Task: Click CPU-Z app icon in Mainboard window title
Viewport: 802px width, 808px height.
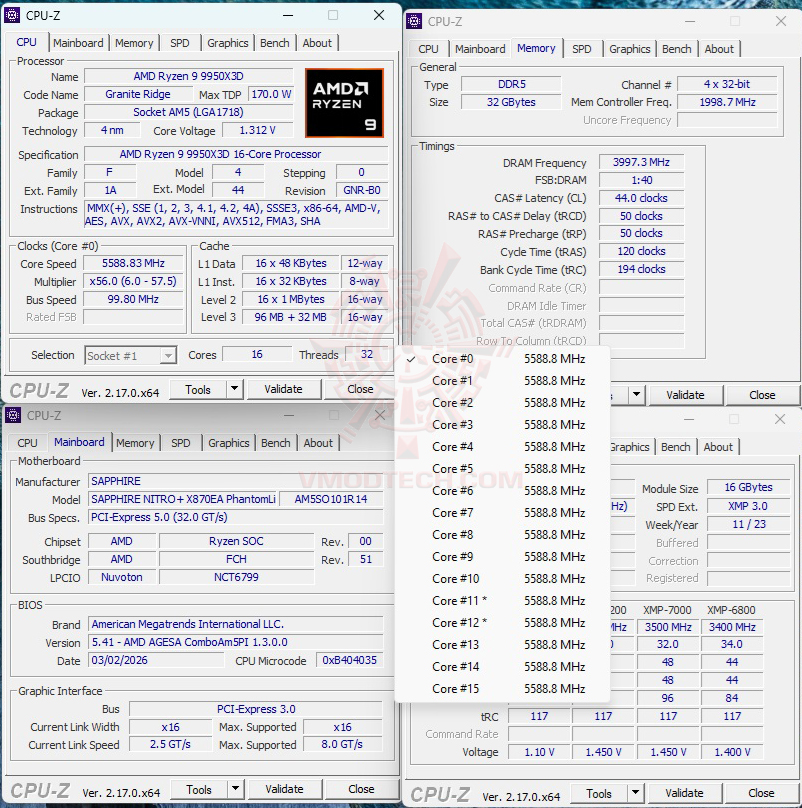Action: pyautogui.click(x=13, y=415)
